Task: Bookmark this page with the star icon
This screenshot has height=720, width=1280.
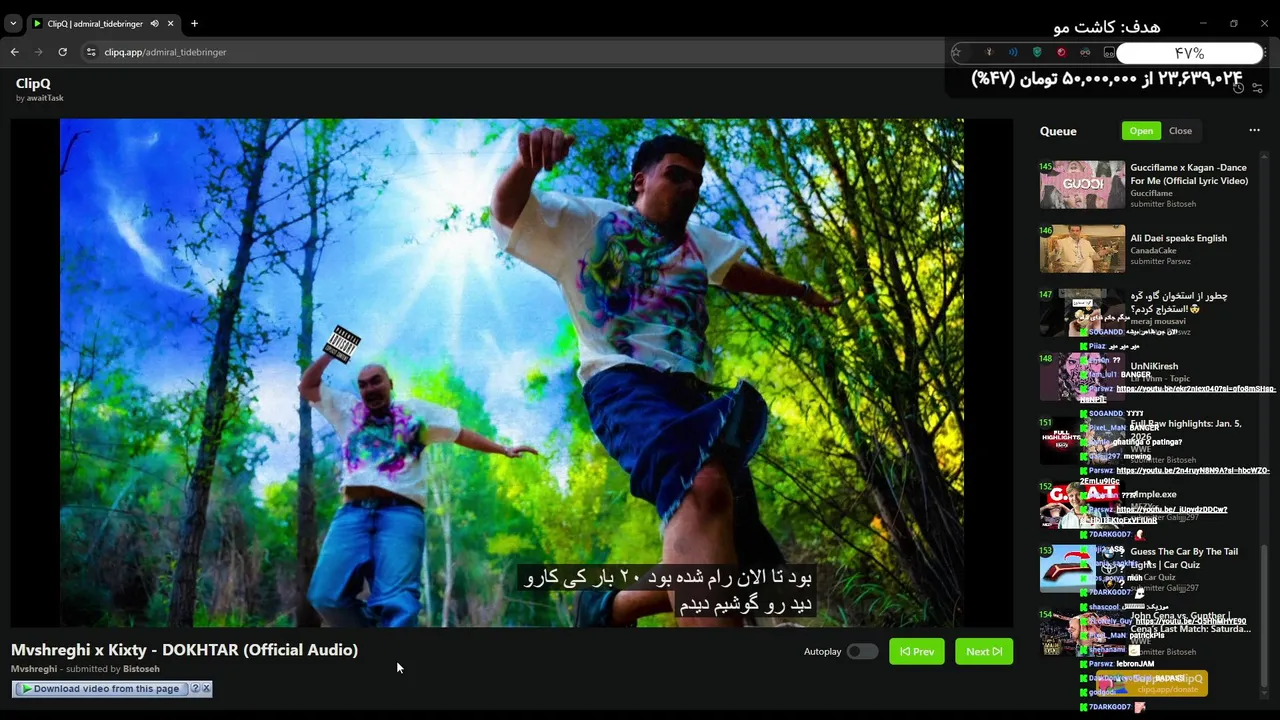Action: click(x=956, y=52)
